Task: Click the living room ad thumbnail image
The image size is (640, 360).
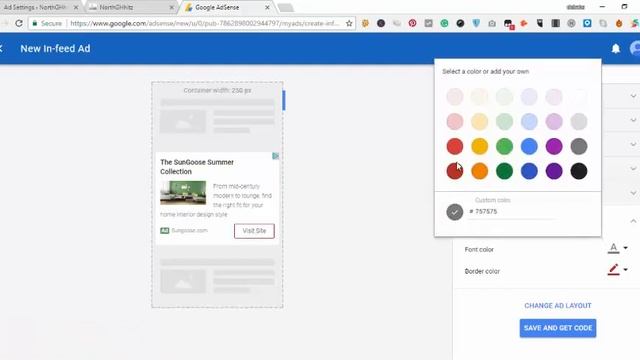Action: point(183,193)
